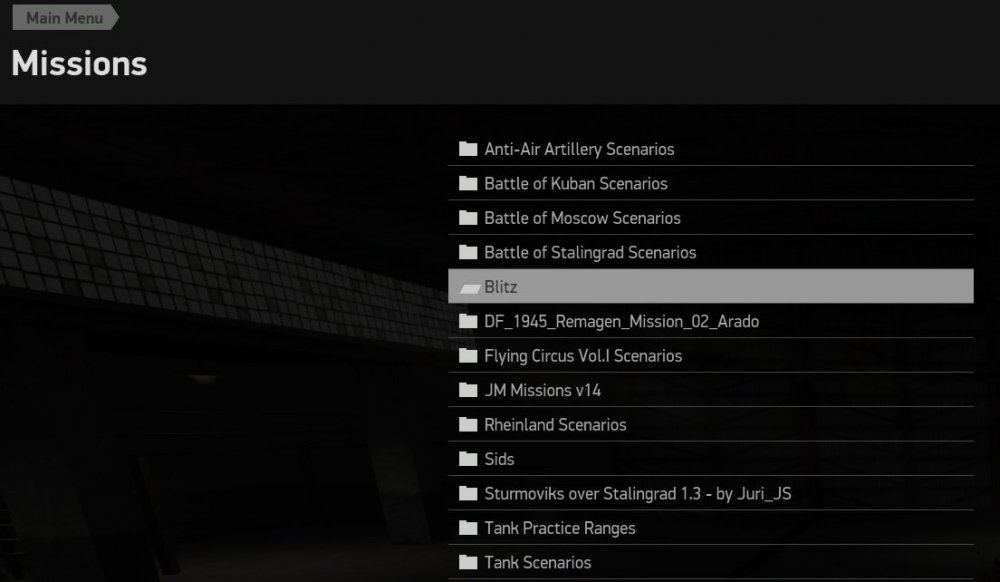This screenshot has width=1000, height=582.
Task: Open Battle of Stalingrad Scenarios folder
Action: tap(710, 252)
